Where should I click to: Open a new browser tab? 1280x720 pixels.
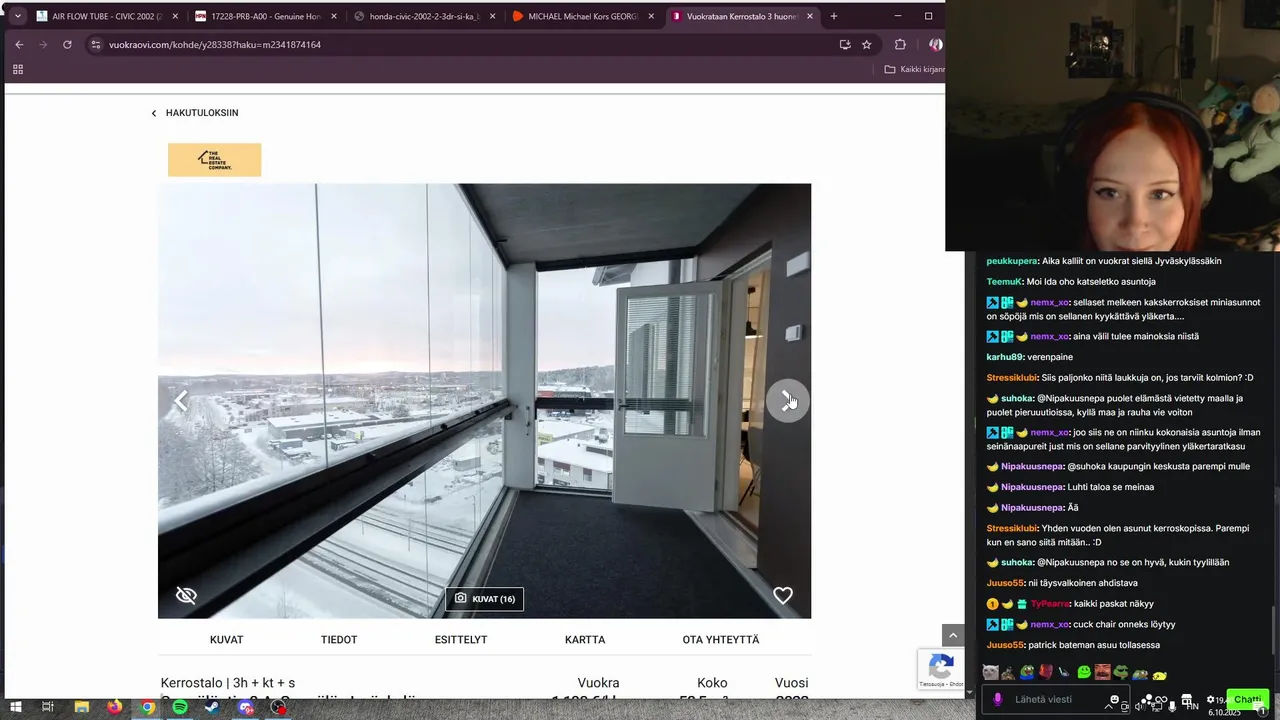[834, 16]
